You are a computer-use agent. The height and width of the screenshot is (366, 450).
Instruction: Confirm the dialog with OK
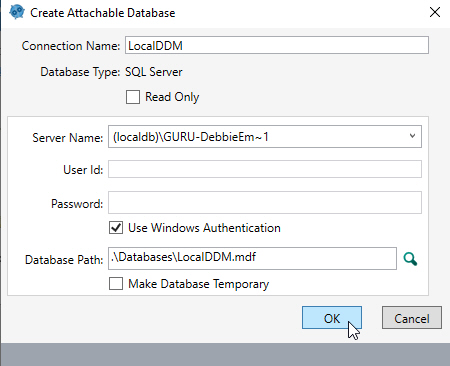(x=332, y=318)
